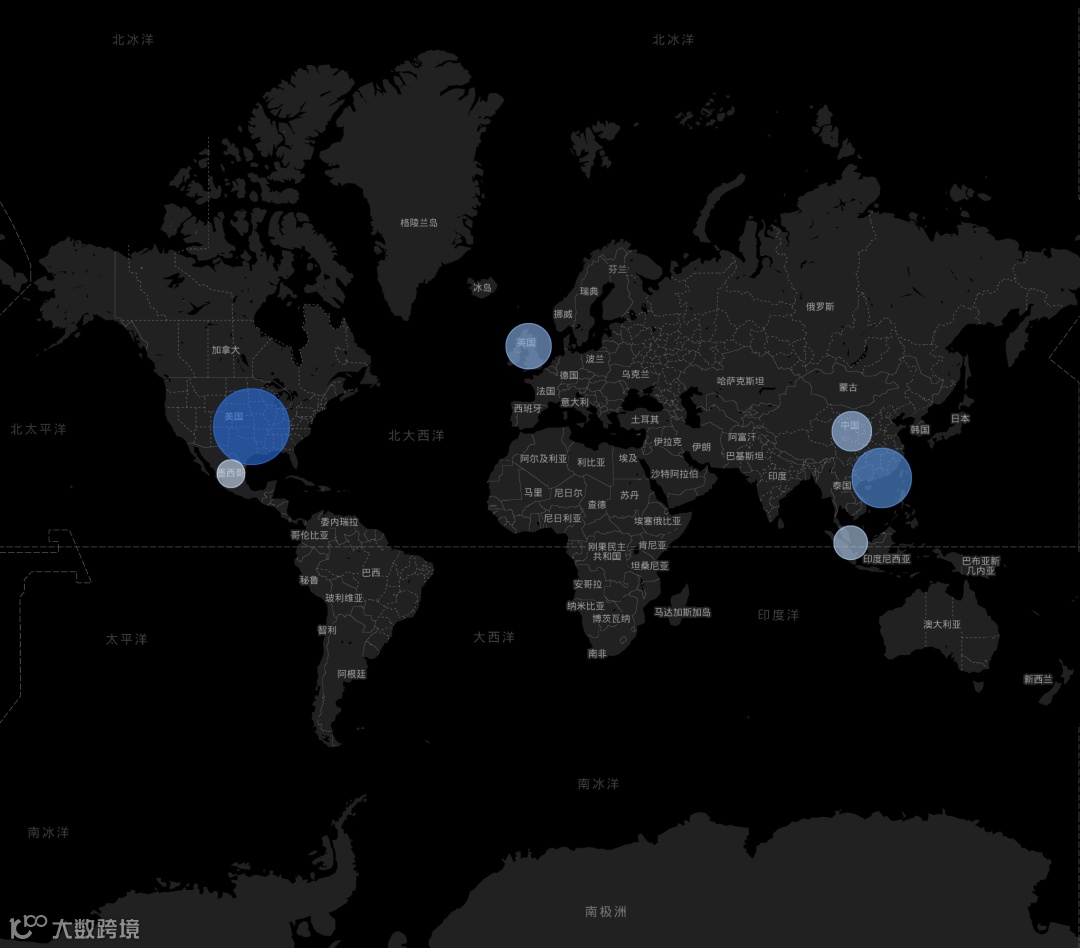Click the 伊拉克 label
1080x948 pixels.
point(667,442)
